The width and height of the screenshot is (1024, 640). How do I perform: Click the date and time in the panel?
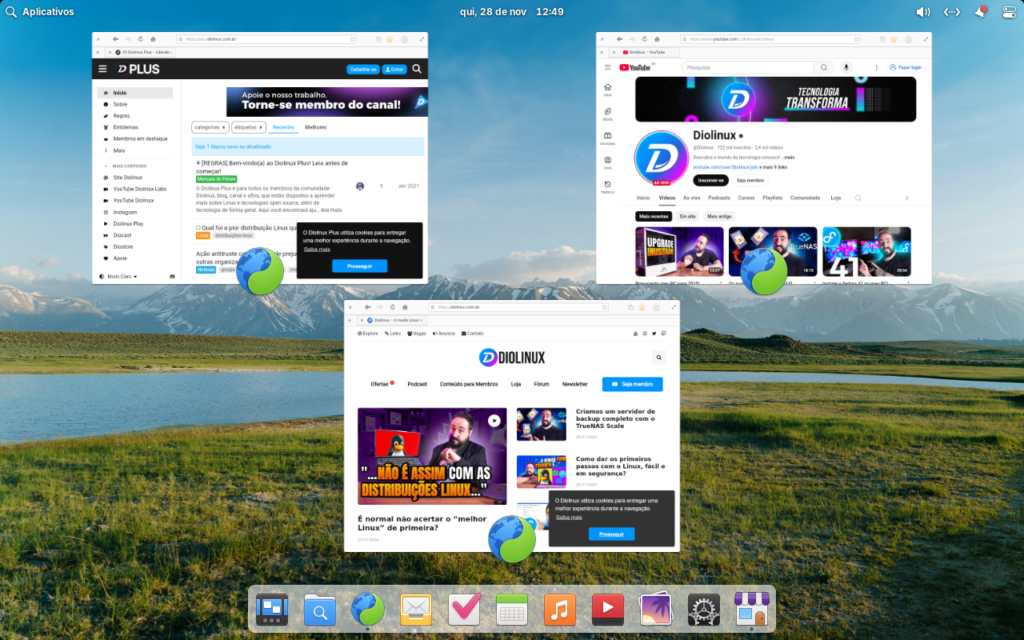(x=511, y=12)
